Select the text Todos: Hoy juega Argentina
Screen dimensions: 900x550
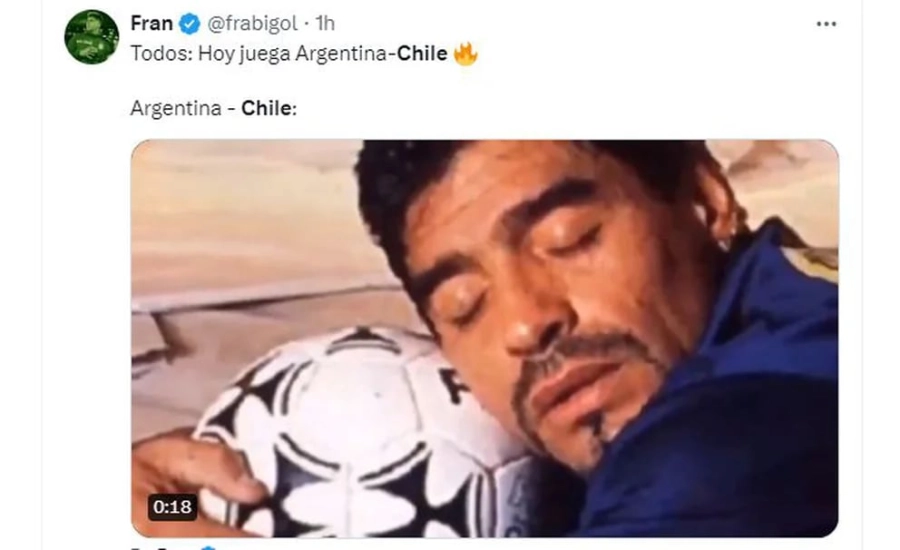(x=259, y=54)
